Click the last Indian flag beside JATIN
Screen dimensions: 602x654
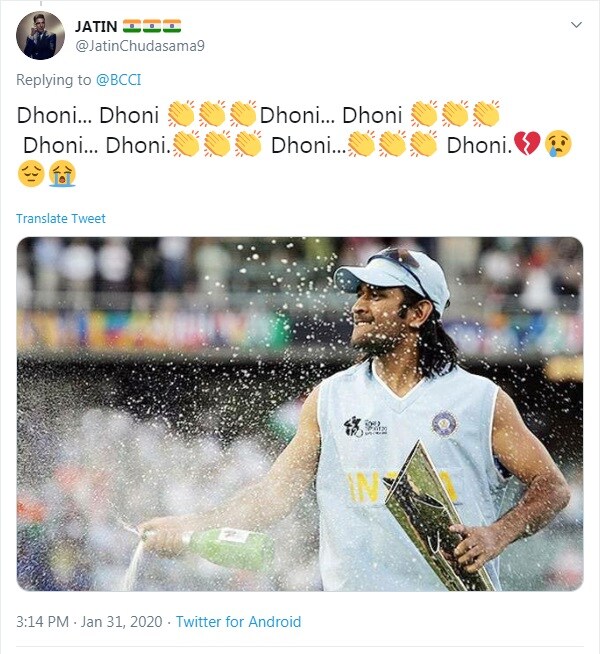(x=172, y=26)
